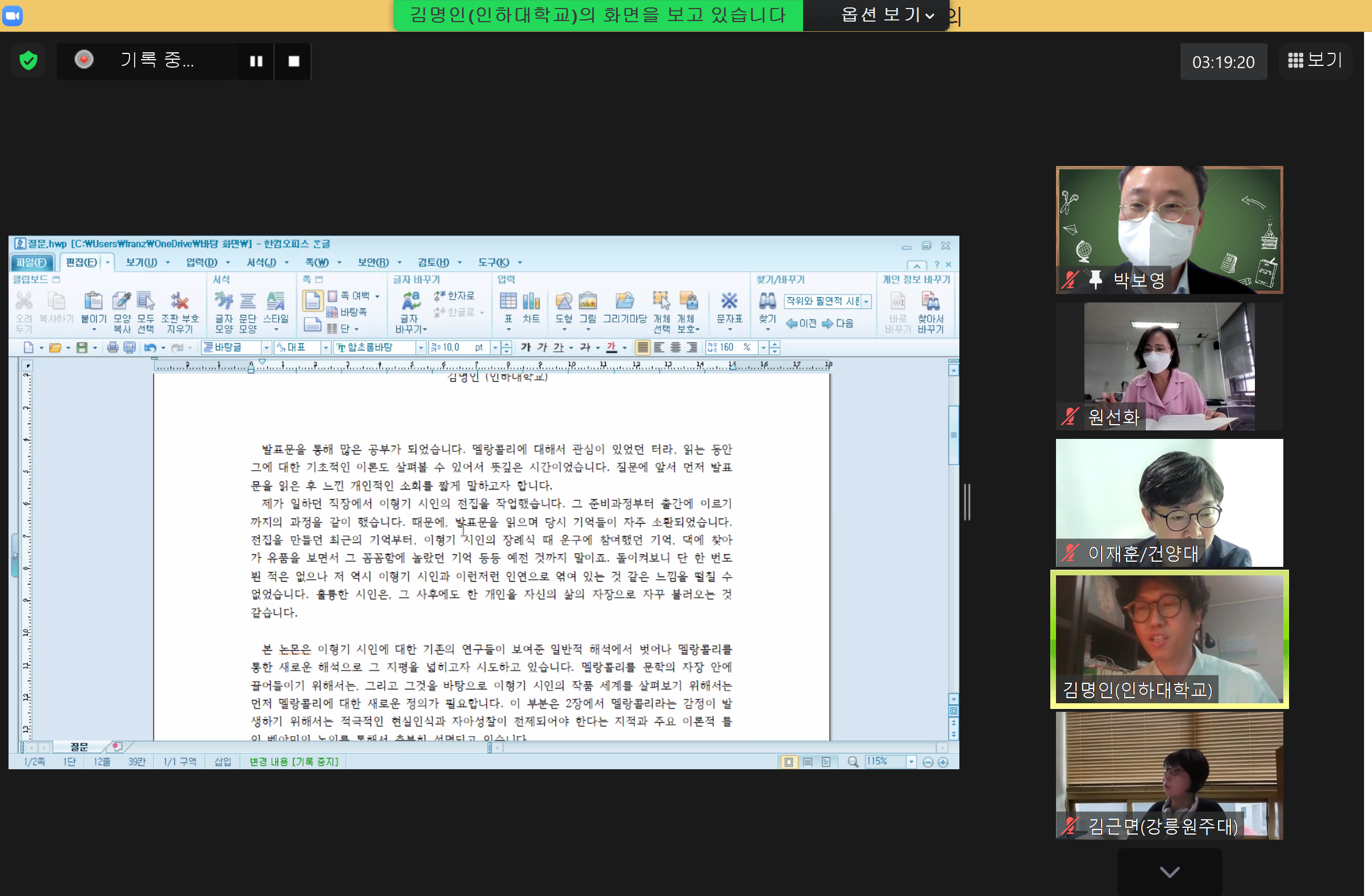Click 찾아서 바꾸기 find and replace
1372x896 pixels.
(930, 312)
